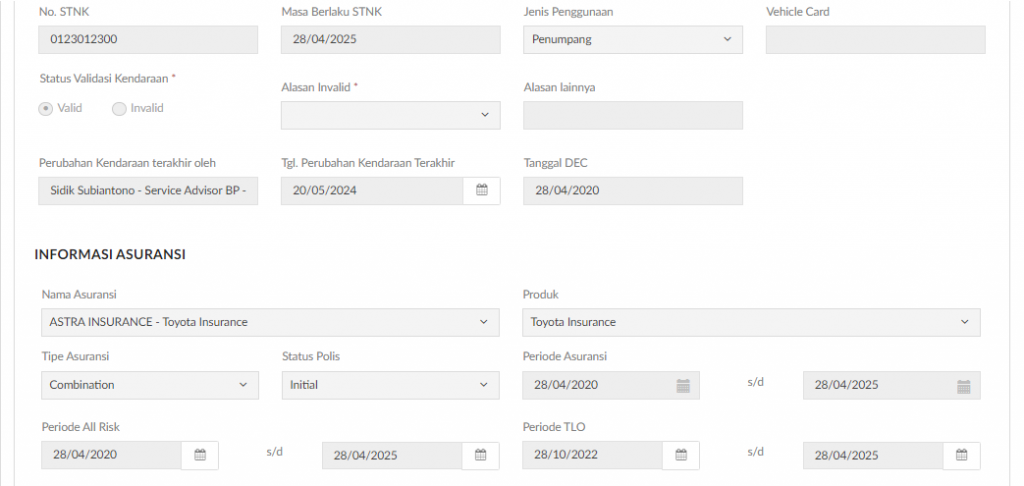Click the Masa Berlaku STNK date field
This screenshot has width=1024, height=486.
[x=391, y=39]
